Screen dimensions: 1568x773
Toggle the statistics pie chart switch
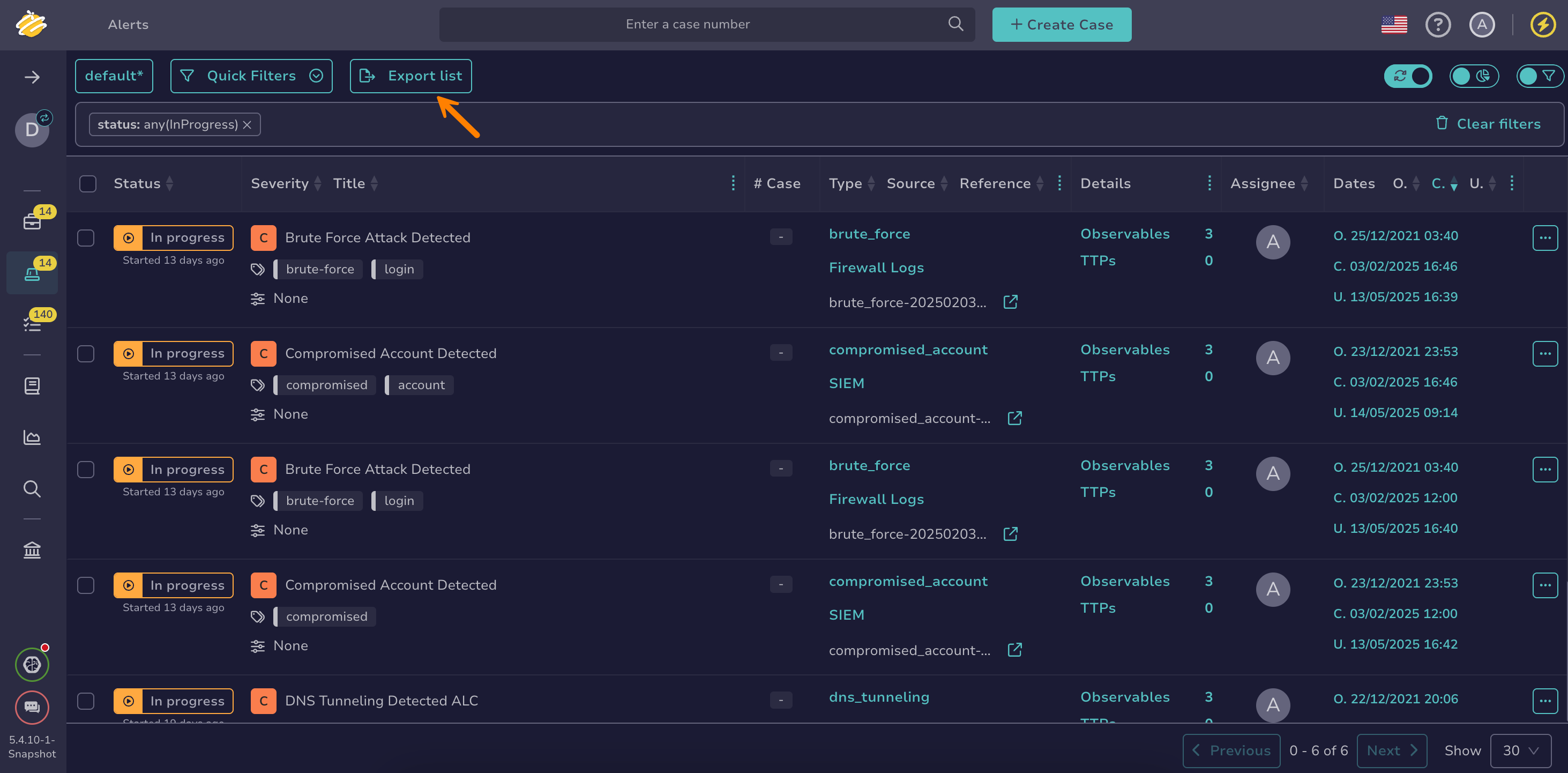coord(1474,76)
